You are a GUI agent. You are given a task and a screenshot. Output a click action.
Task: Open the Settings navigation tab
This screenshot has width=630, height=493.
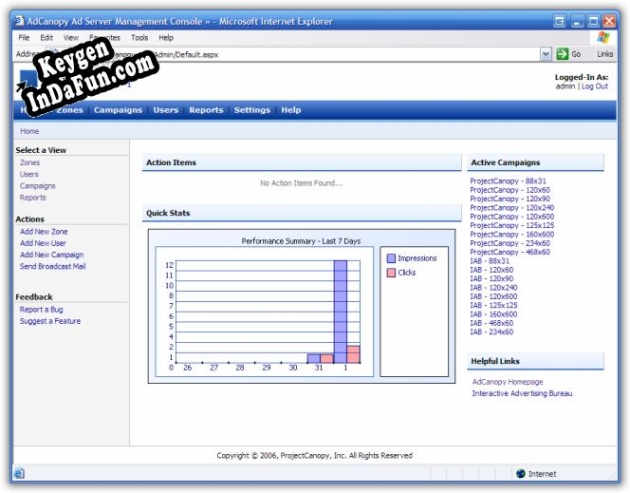click(252, 110)
